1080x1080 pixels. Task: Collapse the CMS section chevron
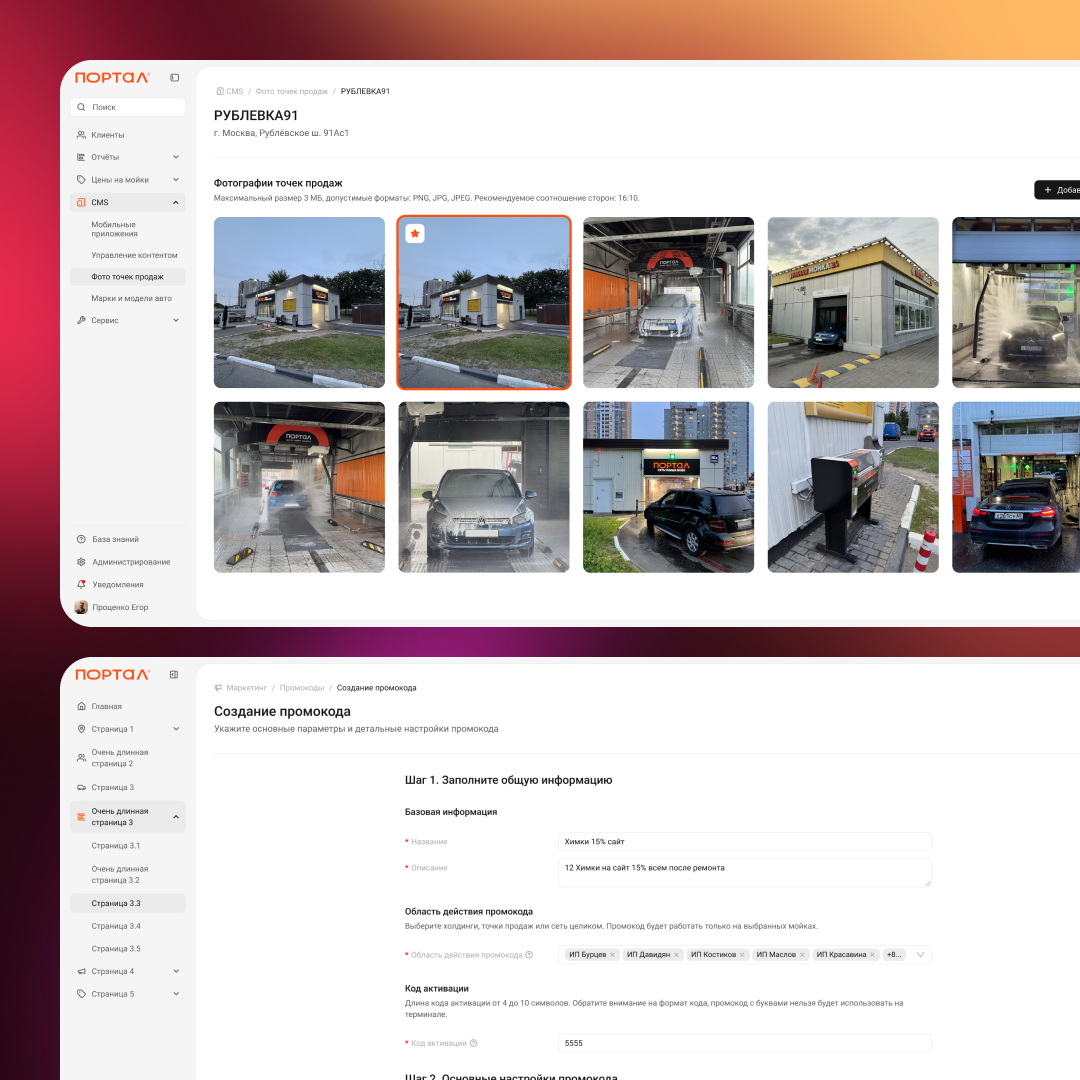[x=176, y=202]
